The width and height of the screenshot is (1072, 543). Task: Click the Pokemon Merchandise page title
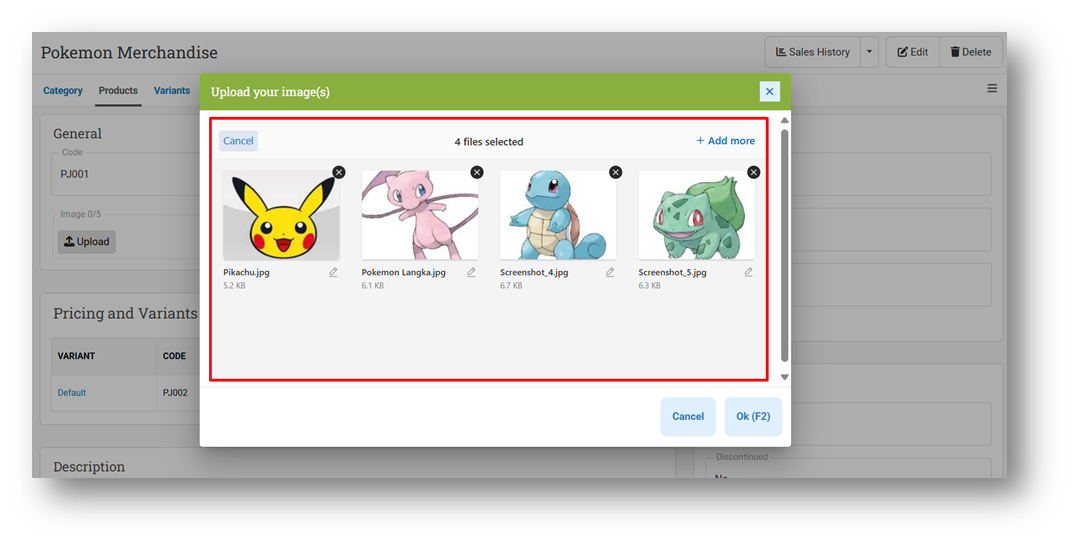click(129, 52)
